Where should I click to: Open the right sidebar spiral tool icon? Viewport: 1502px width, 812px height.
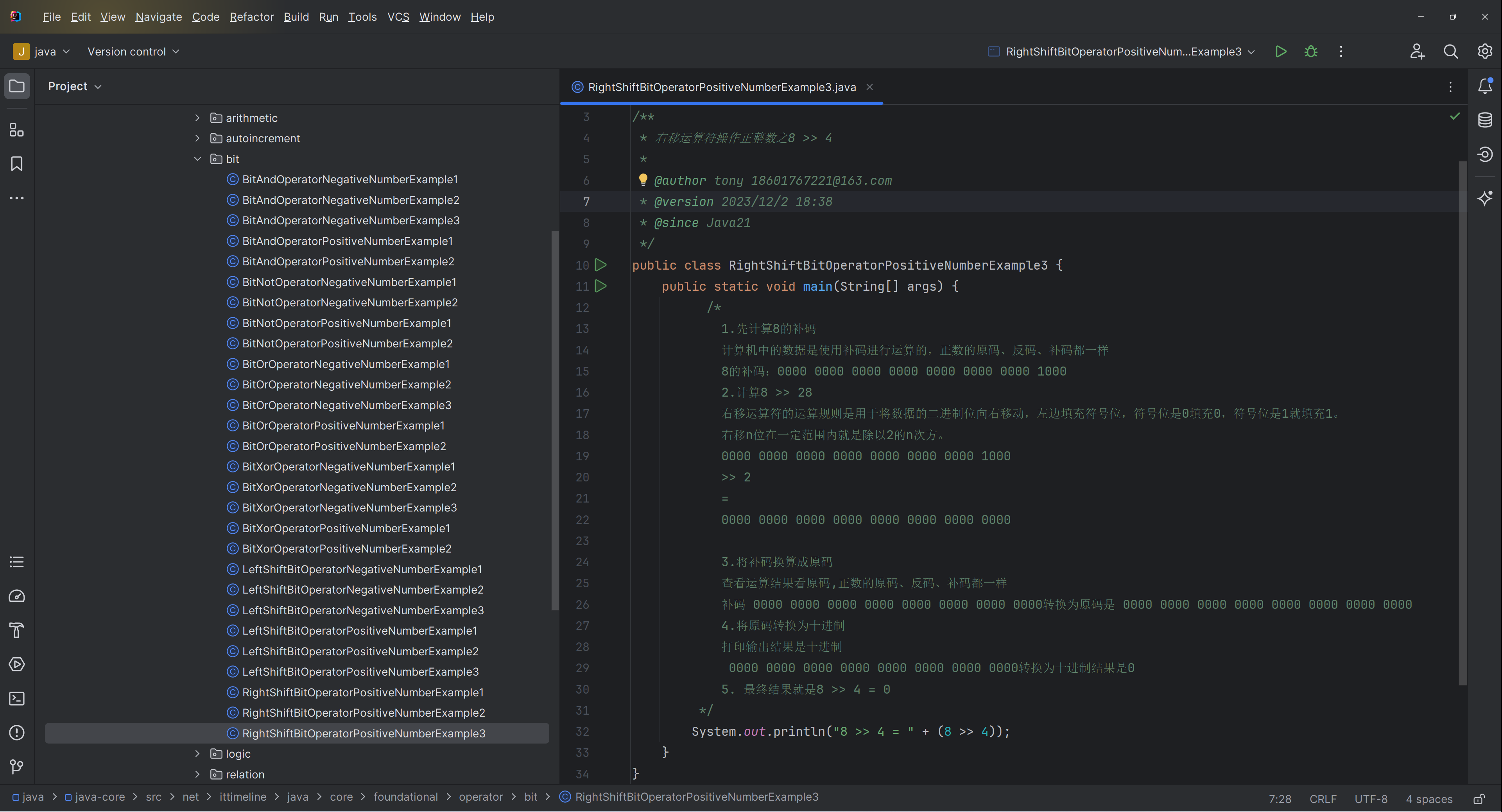[1485, 154]
